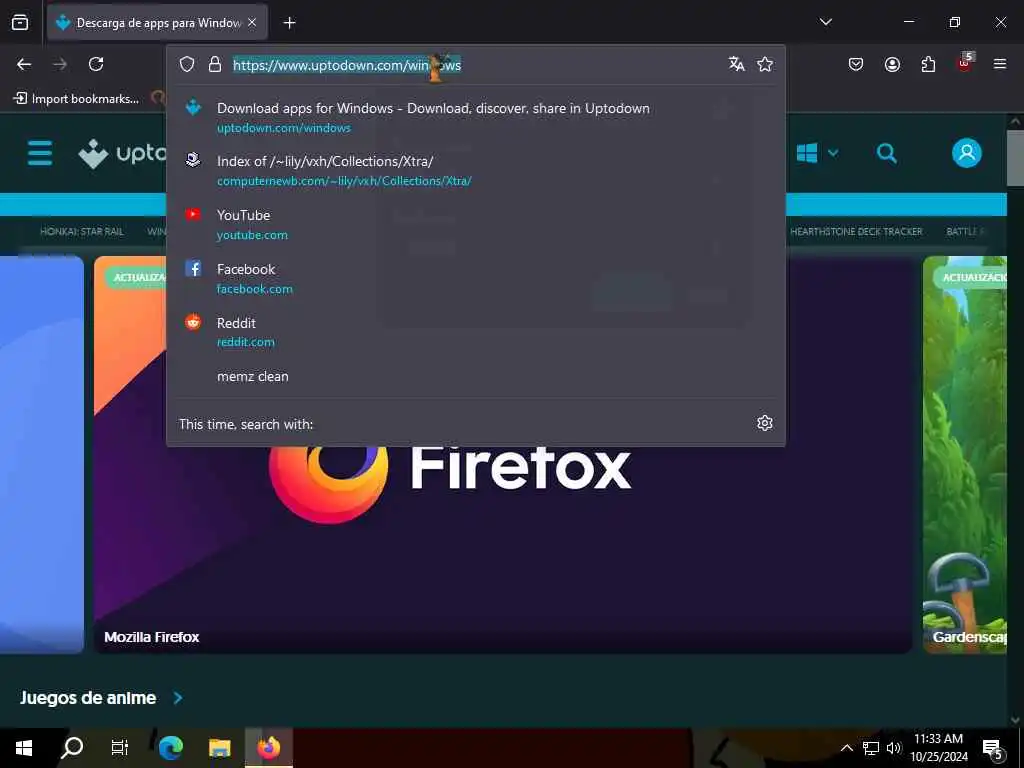Bookmark this page with the star icon
1024x768 pixels.
[765, 64]
